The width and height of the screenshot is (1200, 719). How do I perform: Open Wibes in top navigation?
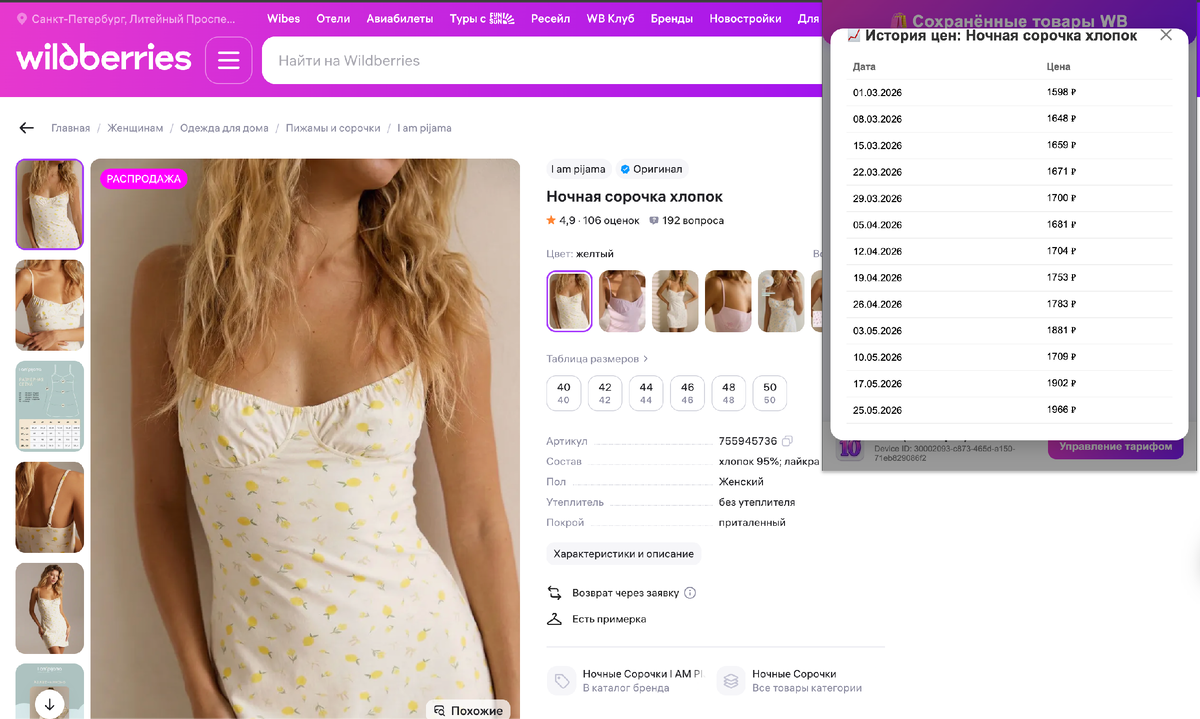pos(283,19)
